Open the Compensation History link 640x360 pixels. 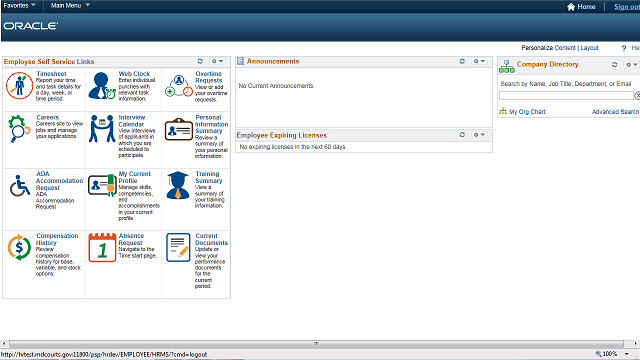(57, 239)
